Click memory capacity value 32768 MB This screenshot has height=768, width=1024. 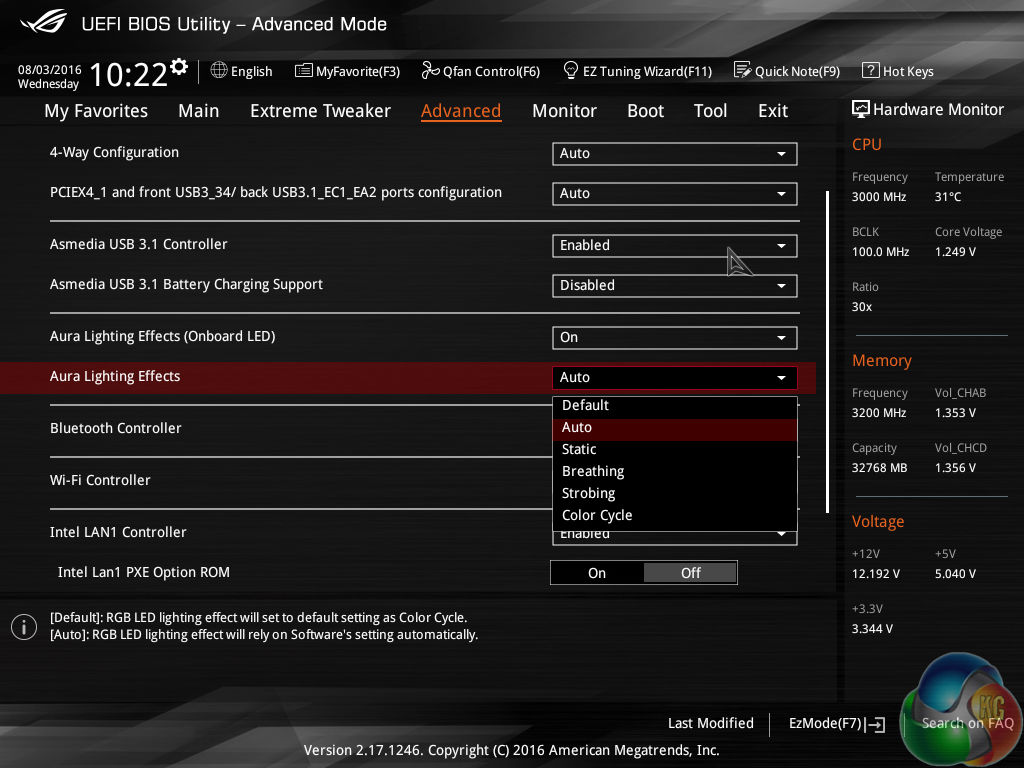point(879,468)
